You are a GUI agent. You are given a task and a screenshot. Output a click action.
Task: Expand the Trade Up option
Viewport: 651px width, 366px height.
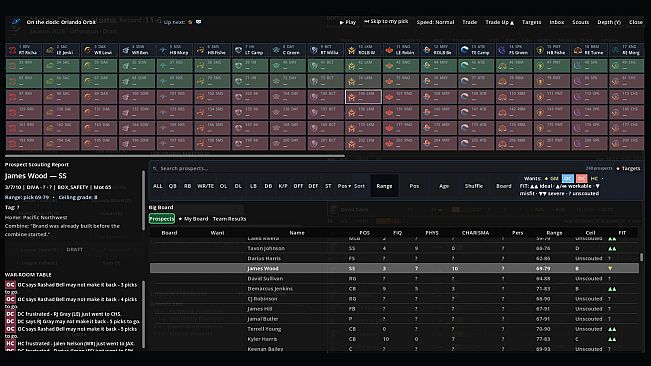click(499, 22)
